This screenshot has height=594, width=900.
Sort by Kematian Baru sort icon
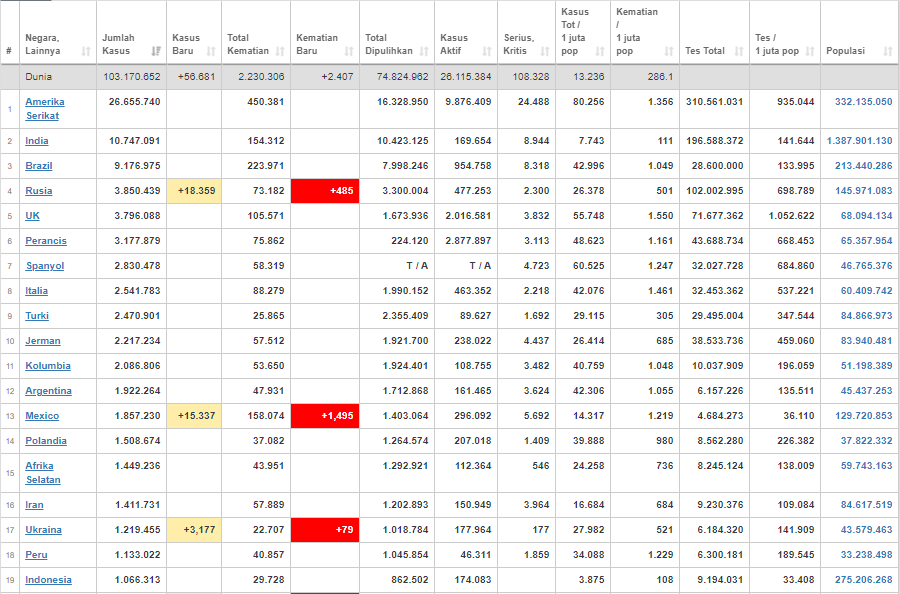coord(349,51)
